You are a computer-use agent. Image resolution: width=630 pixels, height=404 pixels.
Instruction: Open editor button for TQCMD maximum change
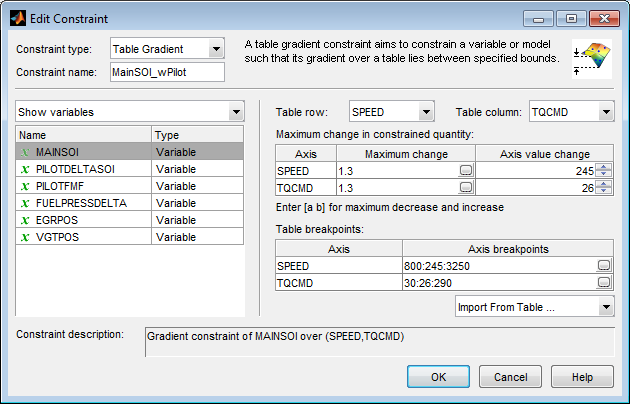tap(466, 187)
